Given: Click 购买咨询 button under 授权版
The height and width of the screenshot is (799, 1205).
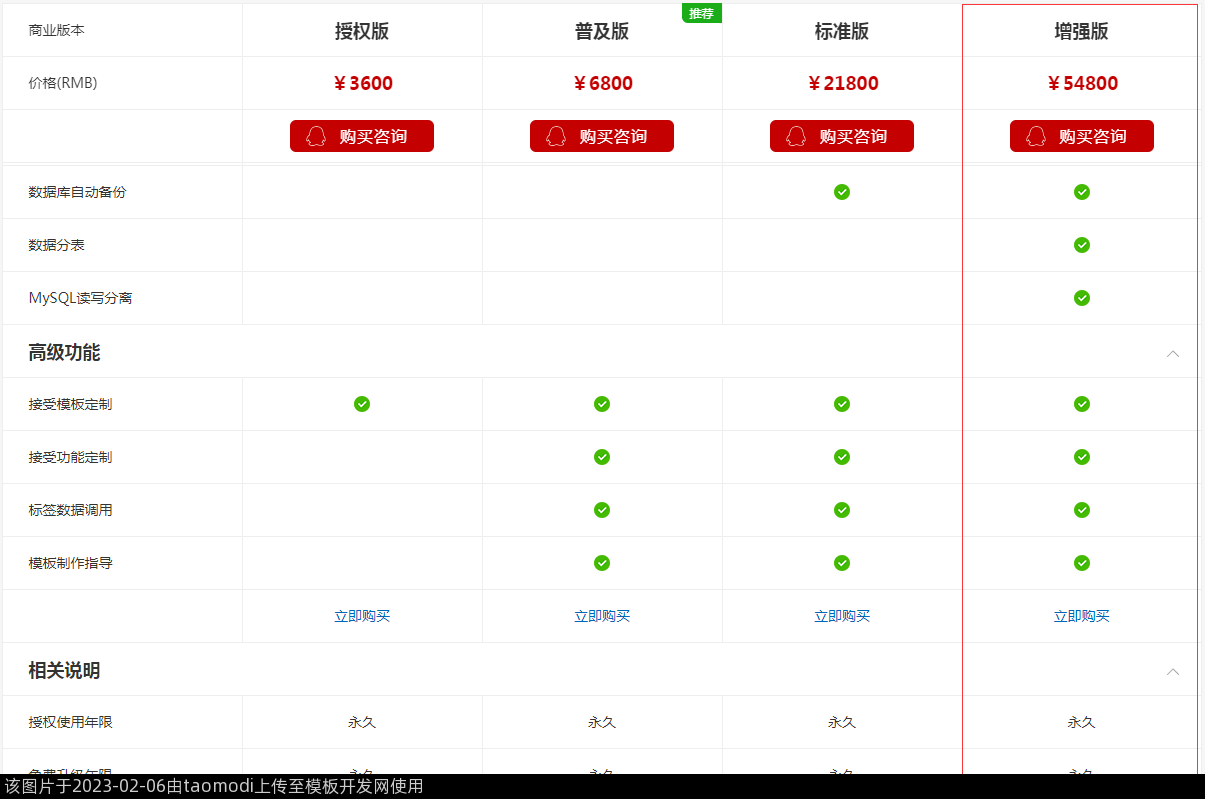Looking at the screenshot, I should click(362, 136).
